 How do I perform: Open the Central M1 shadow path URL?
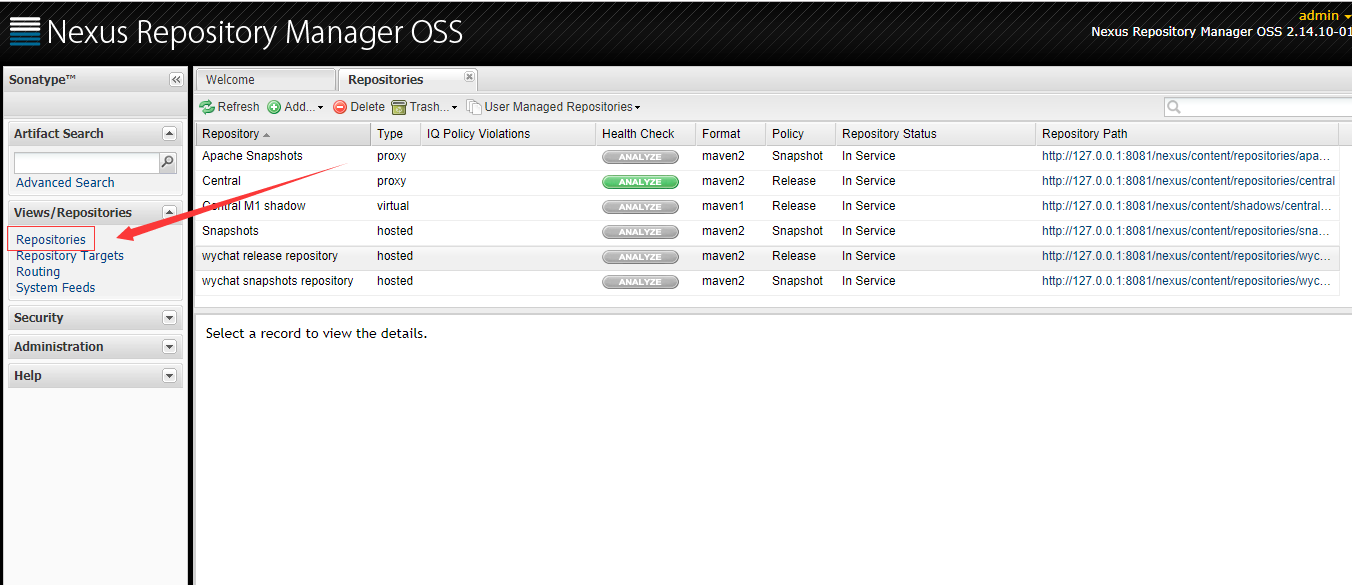(x=1187, y=206)
